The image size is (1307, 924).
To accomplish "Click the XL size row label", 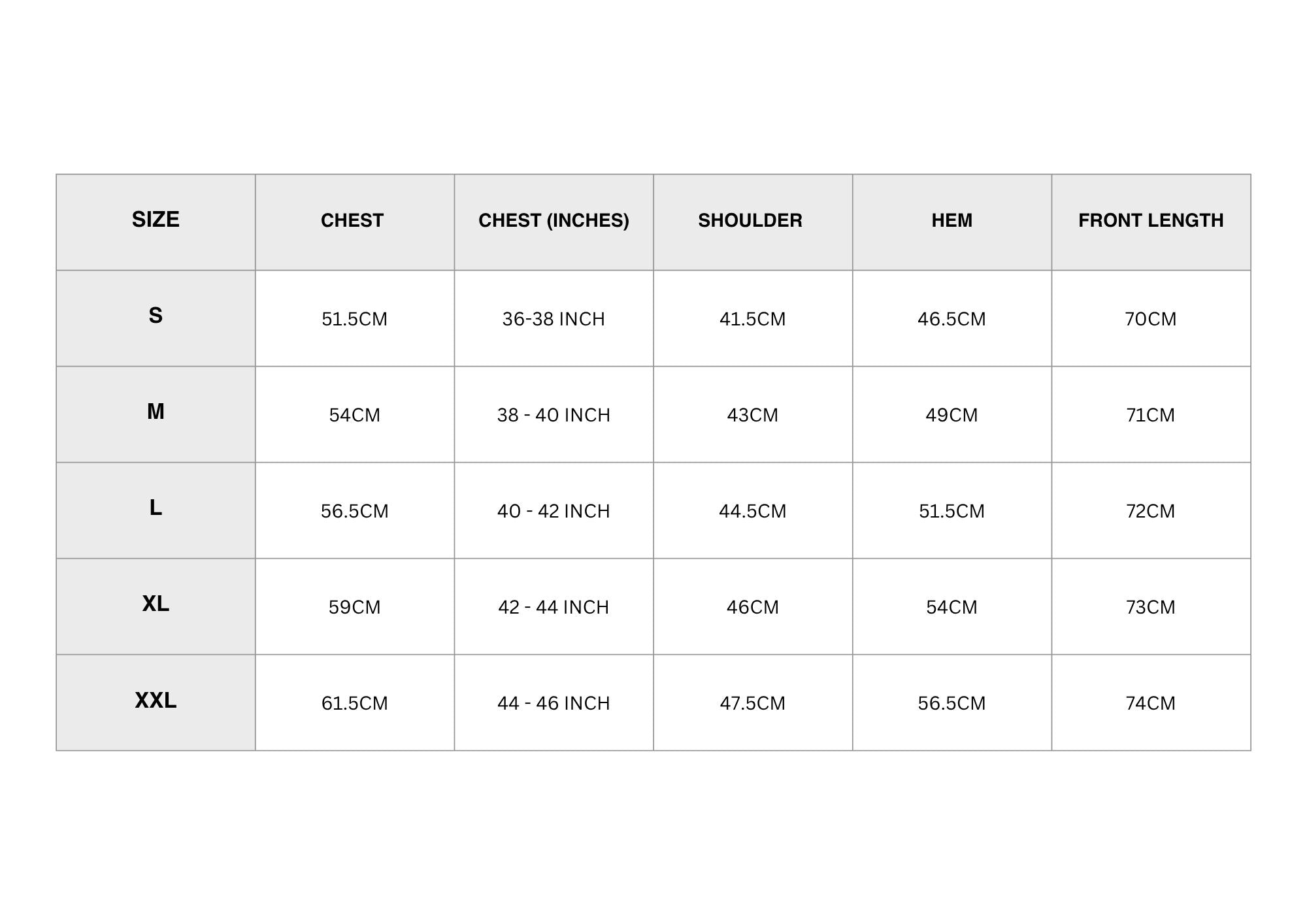I will click(x=156, y=604).
